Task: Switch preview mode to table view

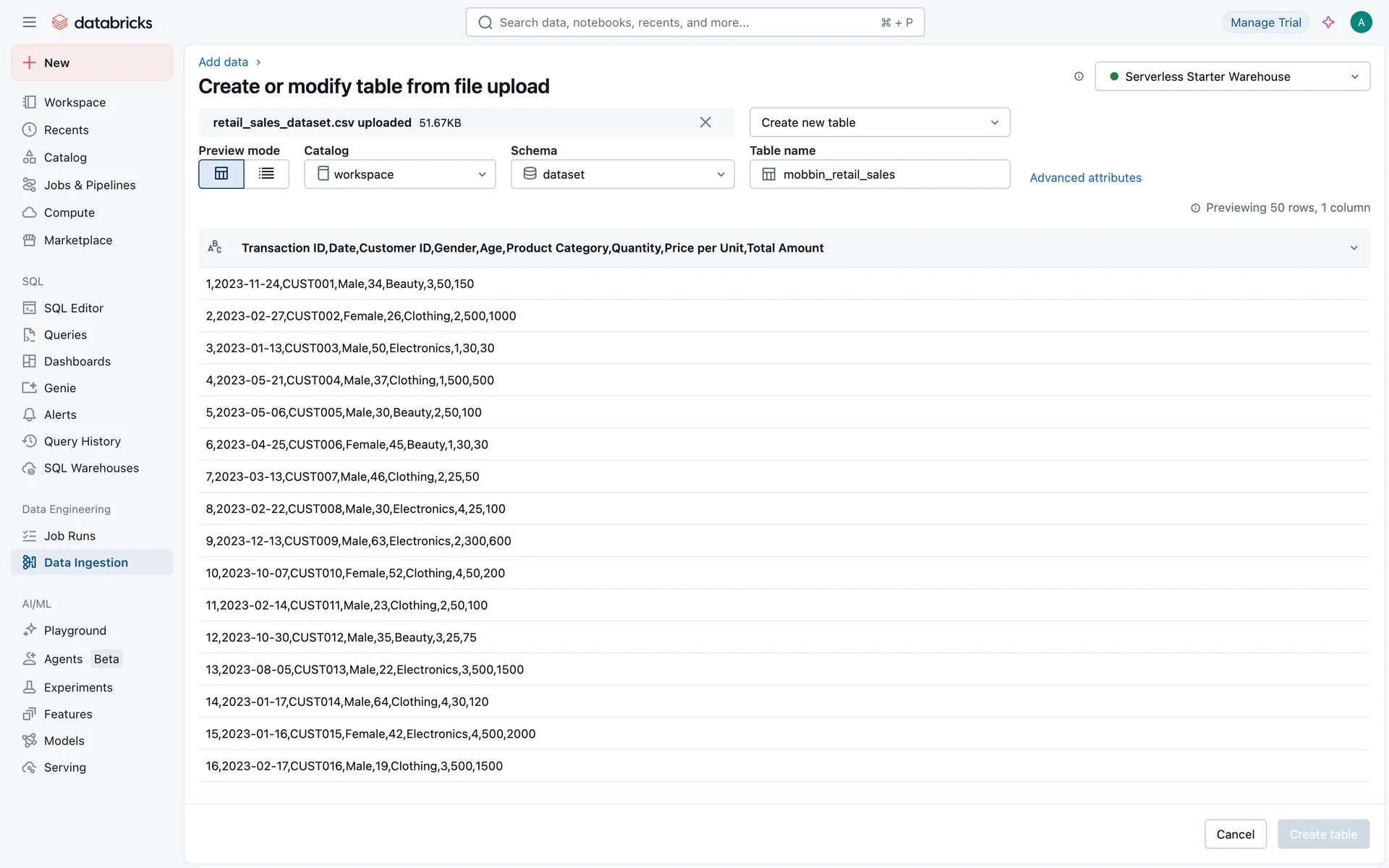Action: click(221, 174)
